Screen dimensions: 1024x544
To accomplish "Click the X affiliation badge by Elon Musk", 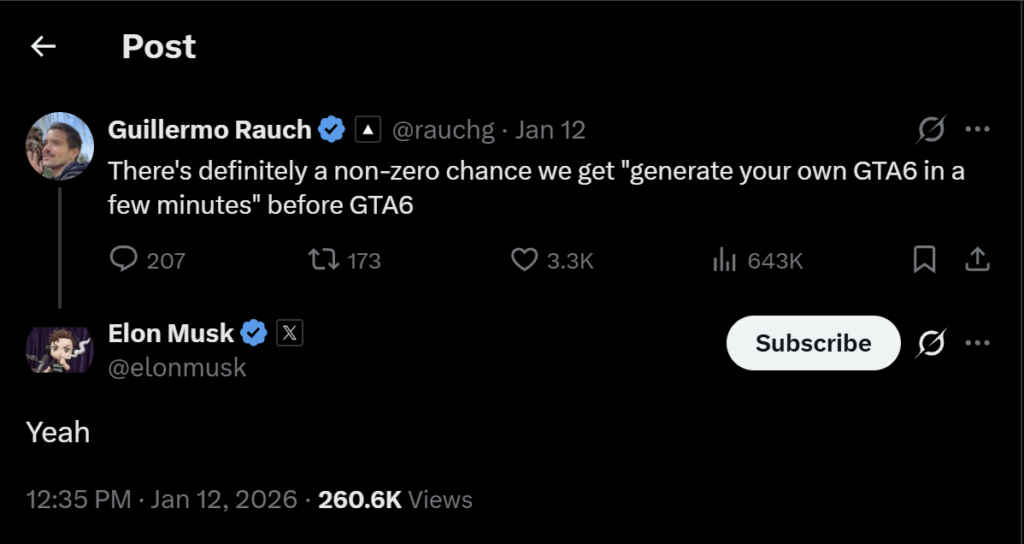I will coord(290,333).
